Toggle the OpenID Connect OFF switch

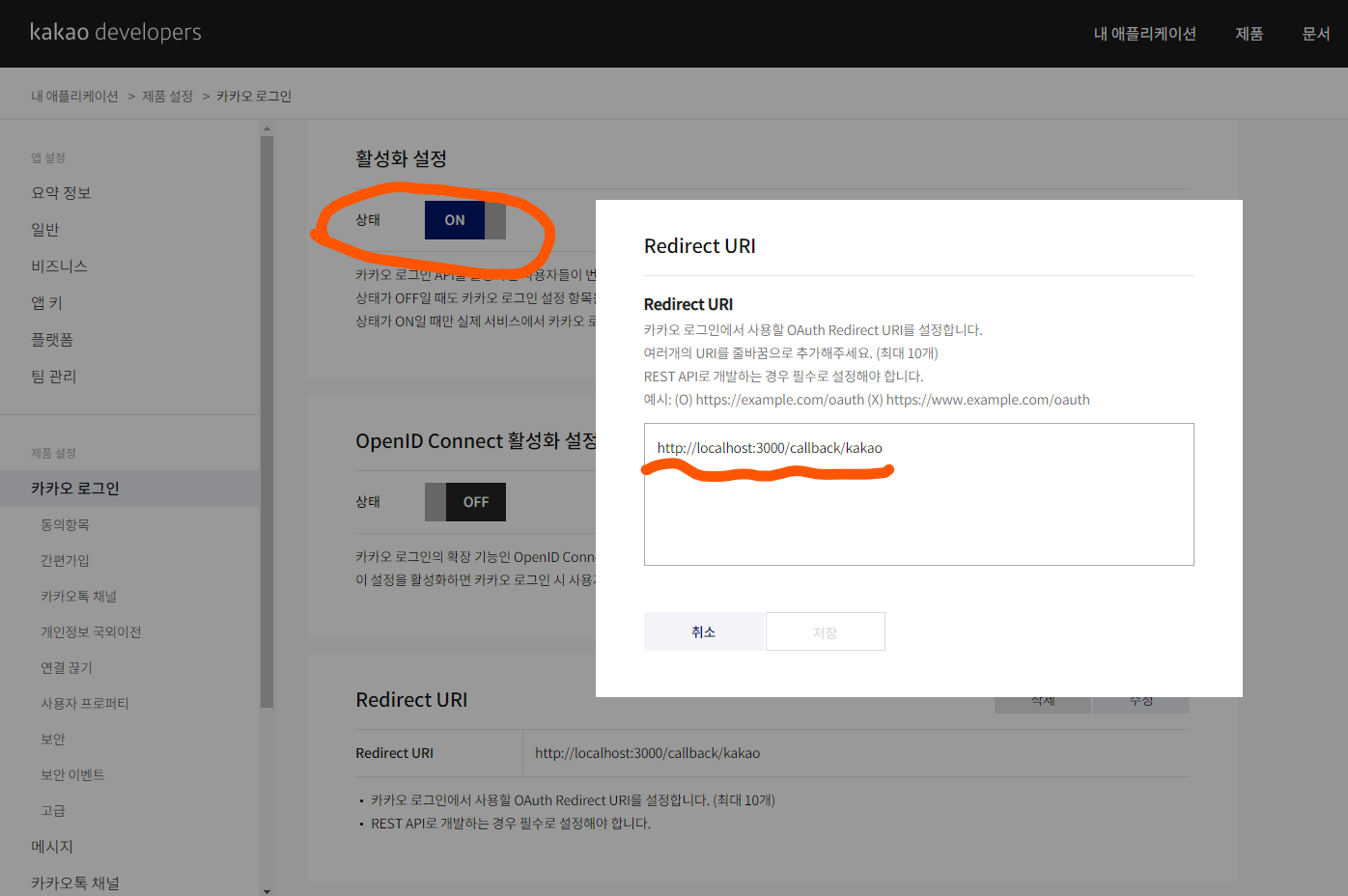point(465,502)
